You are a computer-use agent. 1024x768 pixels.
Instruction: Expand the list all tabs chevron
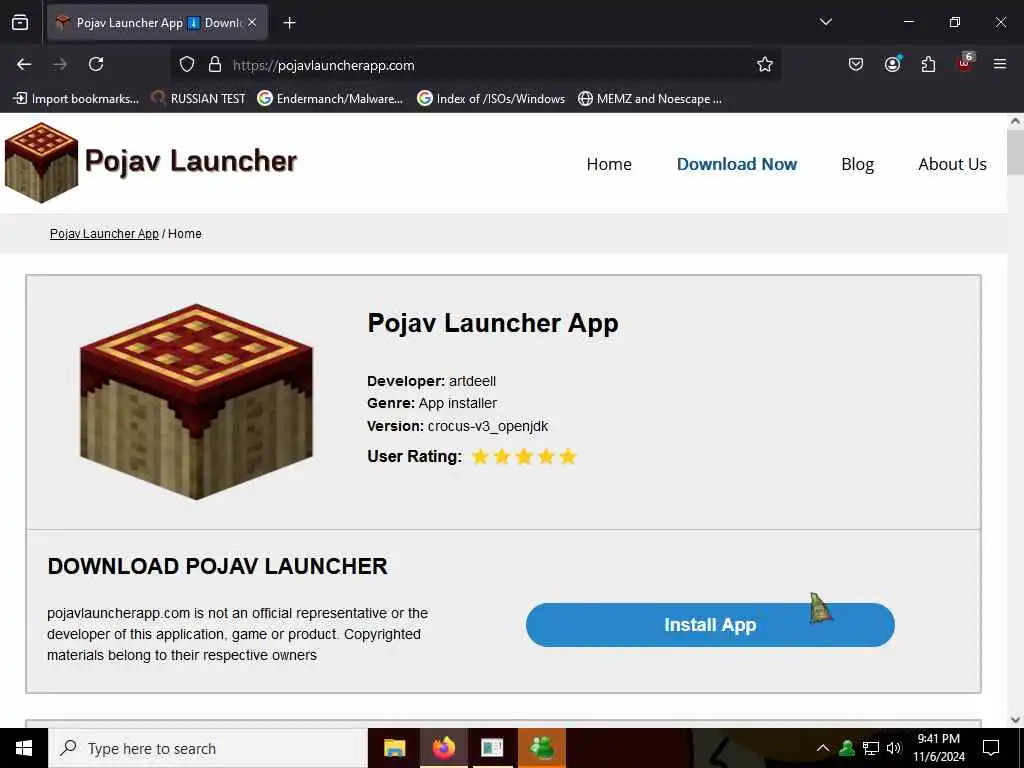coord(825,22)
